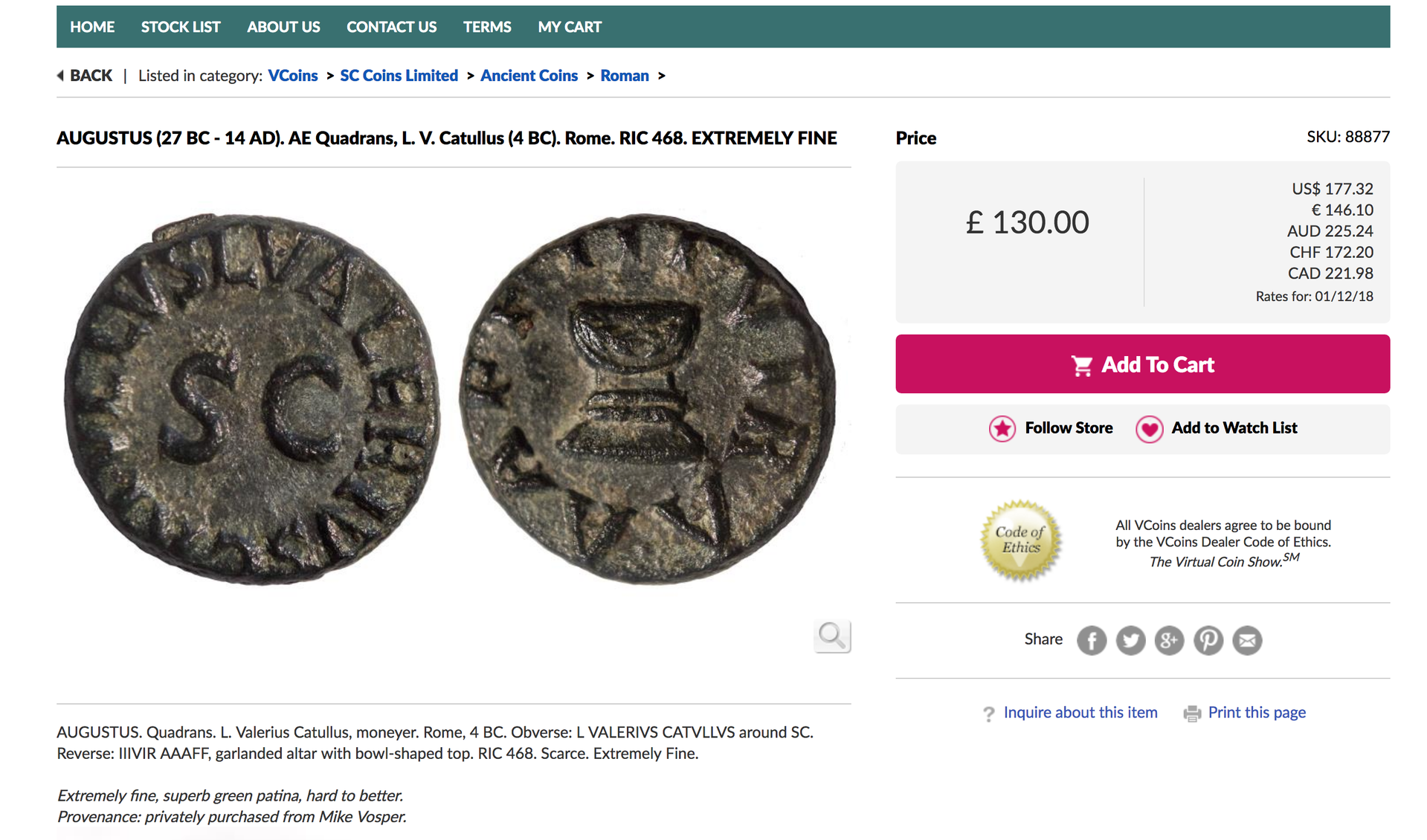This screenshot has height=840, width=1427.
Task: Share the coin on Twitter
Action: (1130, 640)
